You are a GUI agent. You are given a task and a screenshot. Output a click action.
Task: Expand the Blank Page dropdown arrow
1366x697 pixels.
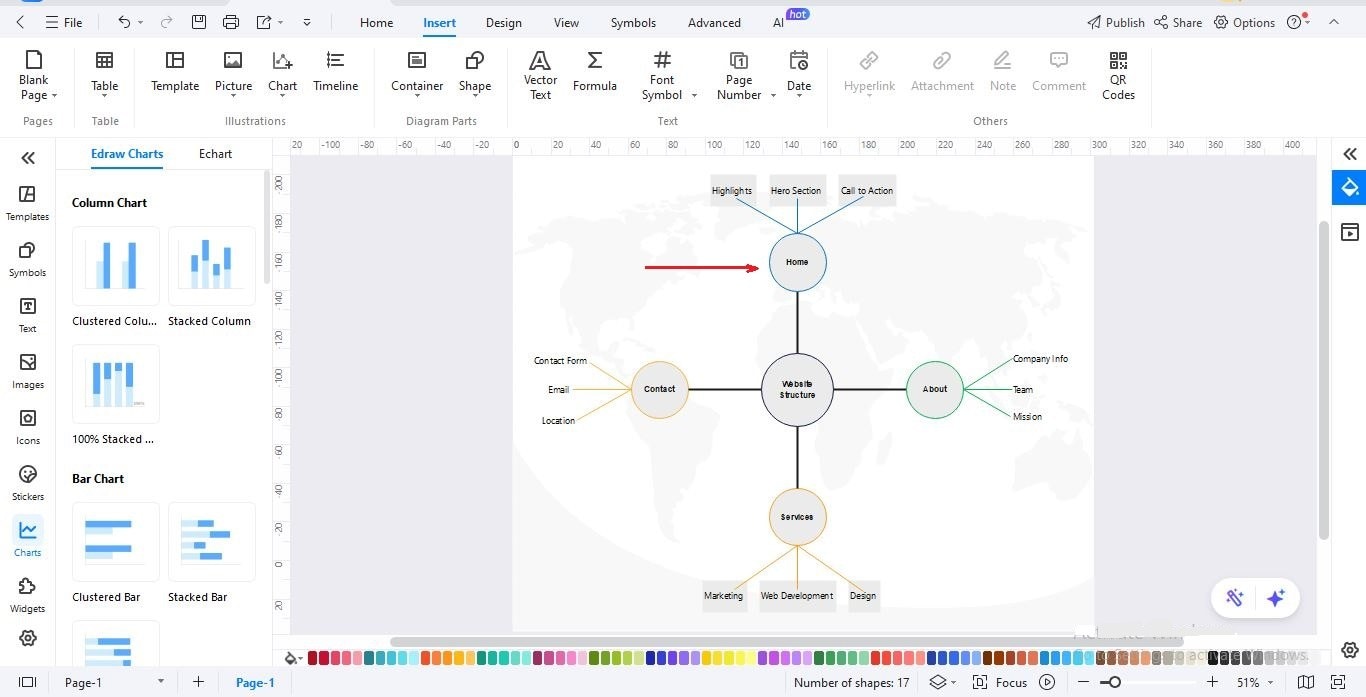pyautogui.click(x=54, y=96)
